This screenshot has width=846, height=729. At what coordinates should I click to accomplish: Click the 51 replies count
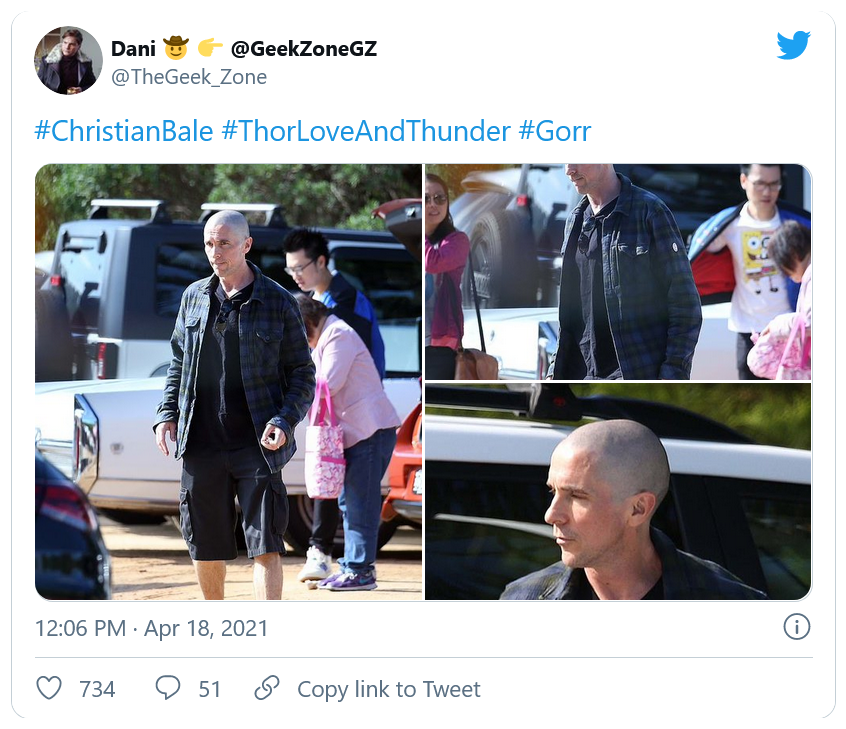click(x=210, y=689)
